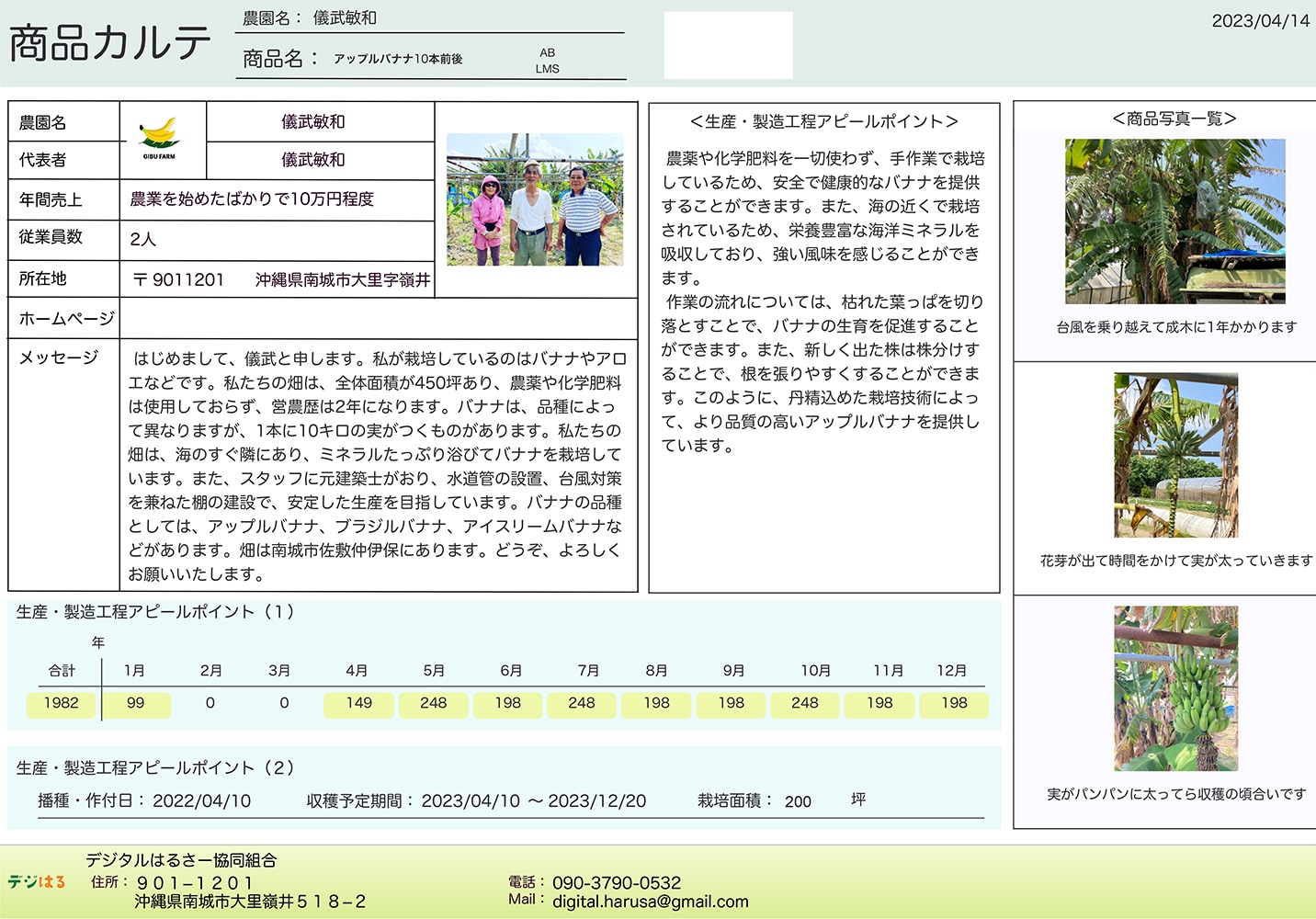
Task: Open the green banana bunch photo
Action: tap(1175, 688)
